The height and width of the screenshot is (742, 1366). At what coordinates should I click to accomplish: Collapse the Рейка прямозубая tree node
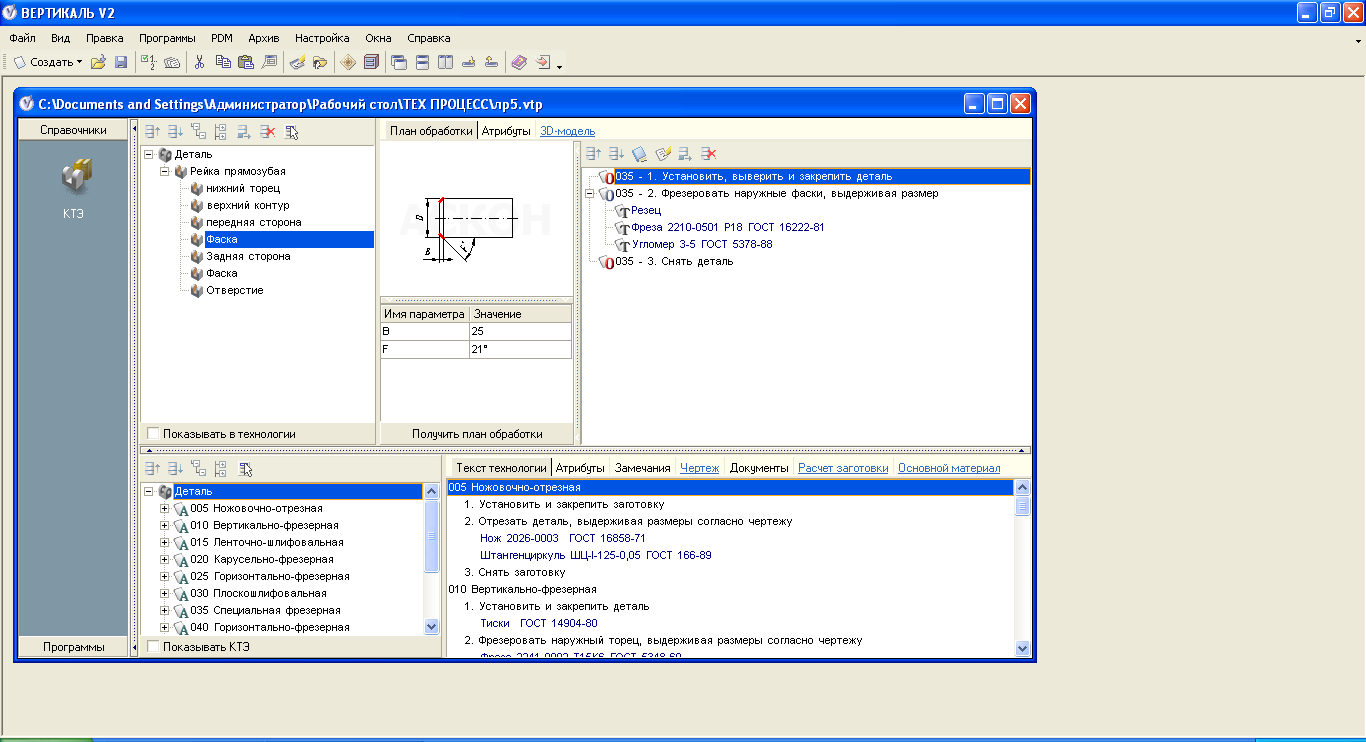(x=165, y=171)
